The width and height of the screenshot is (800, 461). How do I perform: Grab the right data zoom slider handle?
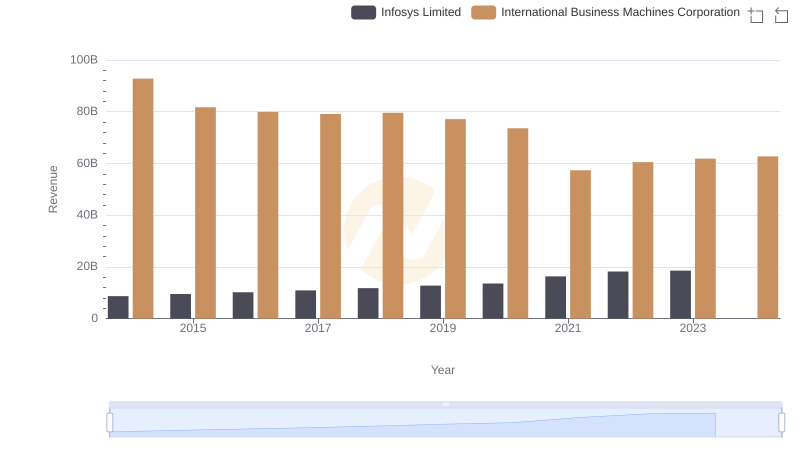pyautogui.click(x=782, y=423)
